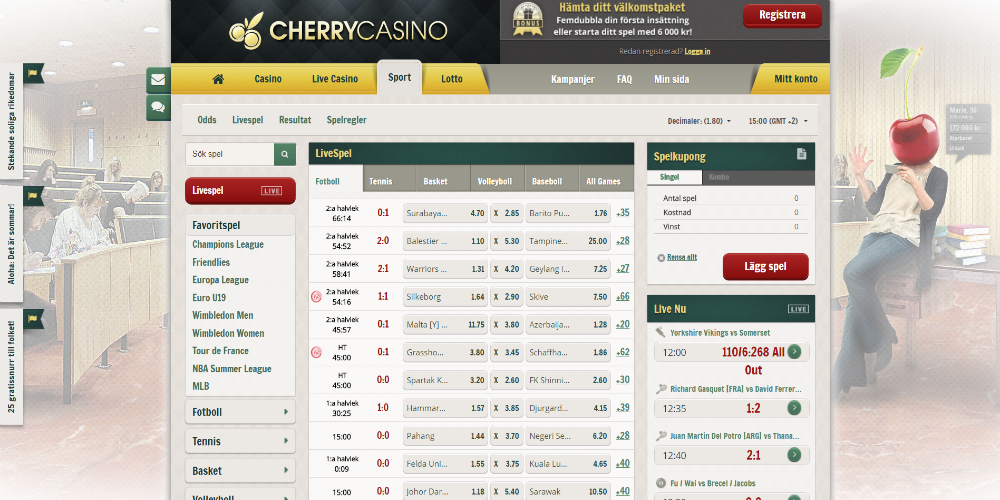Expand +66 more markets for Silkeborg
This screenshot has height=500, width=1000.
(x=622, y=297)
